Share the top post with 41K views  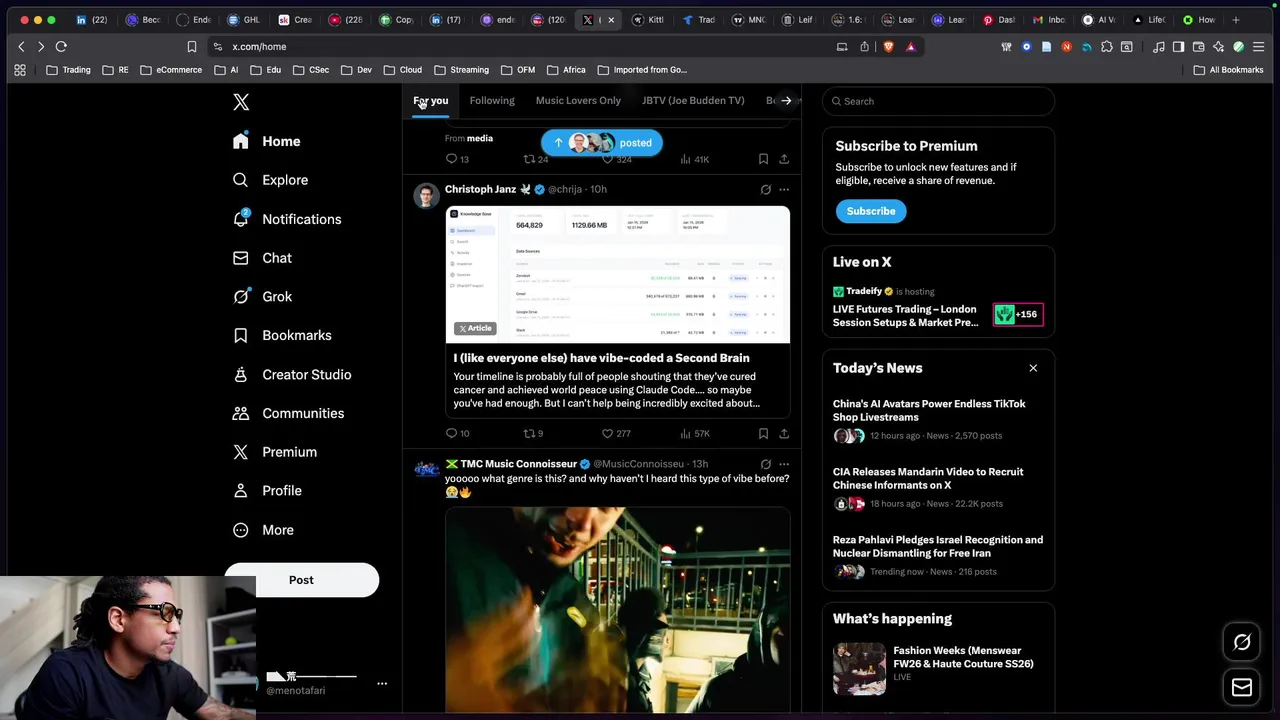click(x=784, y=159)
